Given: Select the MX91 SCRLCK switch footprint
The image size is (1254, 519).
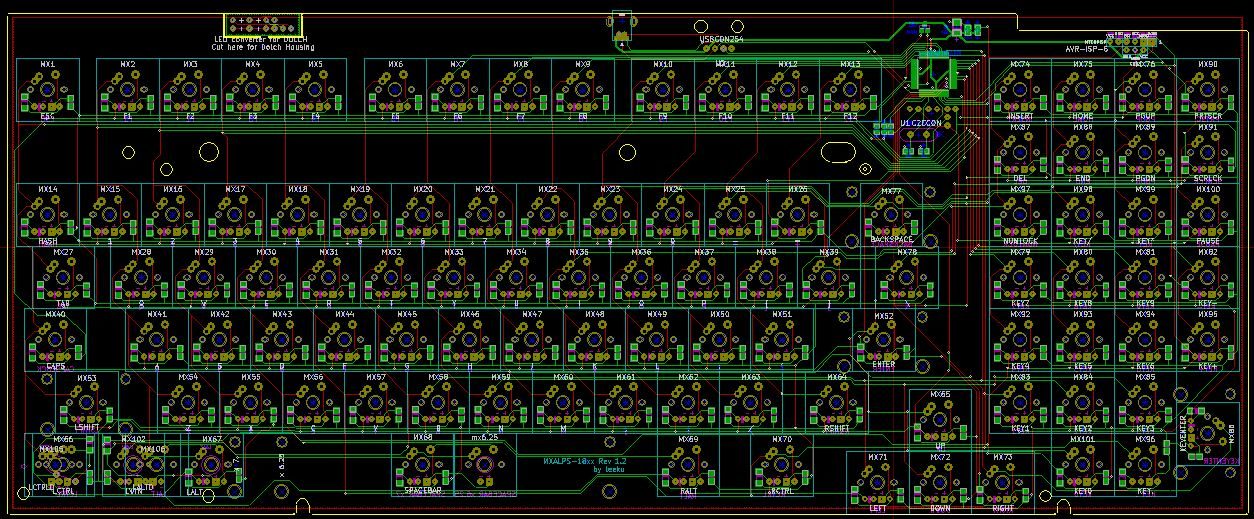Looking at the screenshot, I should pos(1208,153).
